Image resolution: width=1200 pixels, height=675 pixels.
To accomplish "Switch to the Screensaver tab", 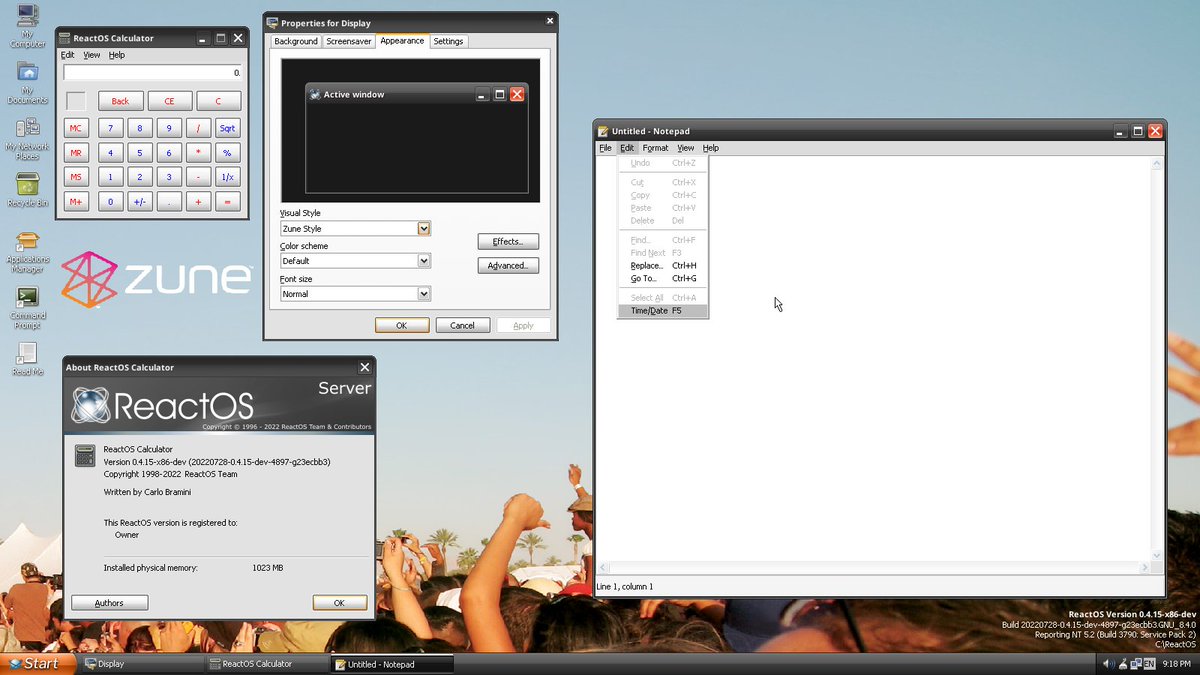I will click(x=349, y=42).
